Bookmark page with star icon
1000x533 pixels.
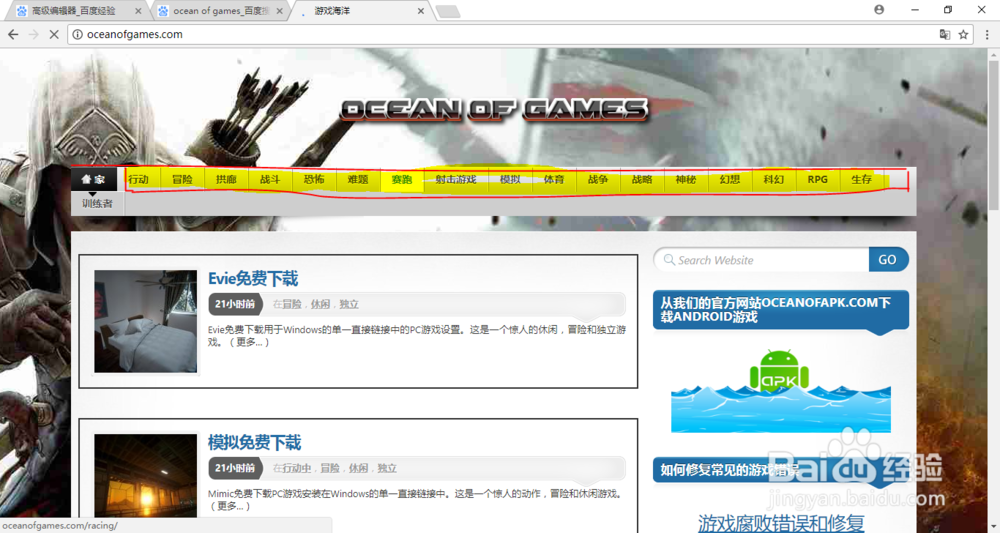pyautogui.click(x=964, y=34)
